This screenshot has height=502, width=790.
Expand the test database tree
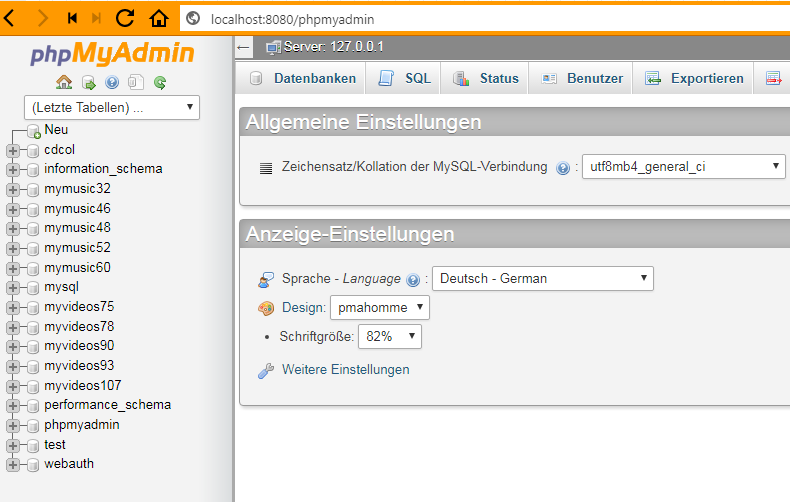coord(13,446)
